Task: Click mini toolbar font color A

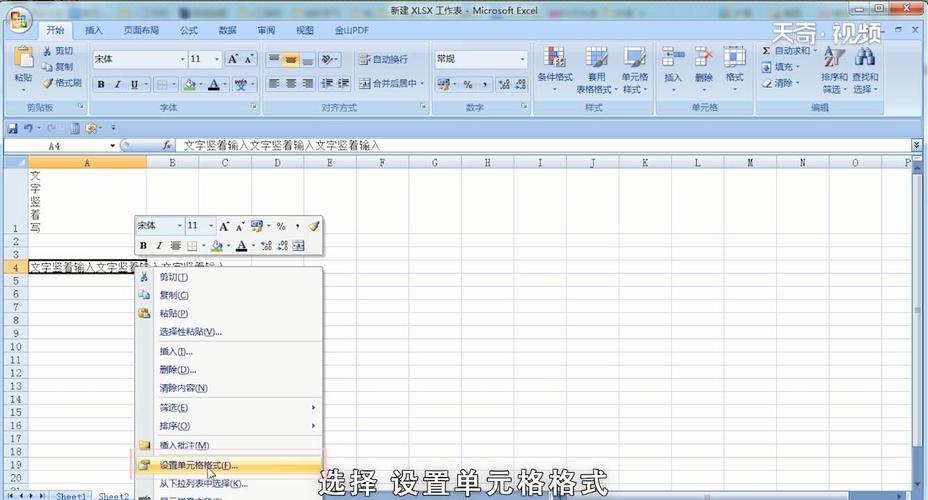Action: [241, 246]
